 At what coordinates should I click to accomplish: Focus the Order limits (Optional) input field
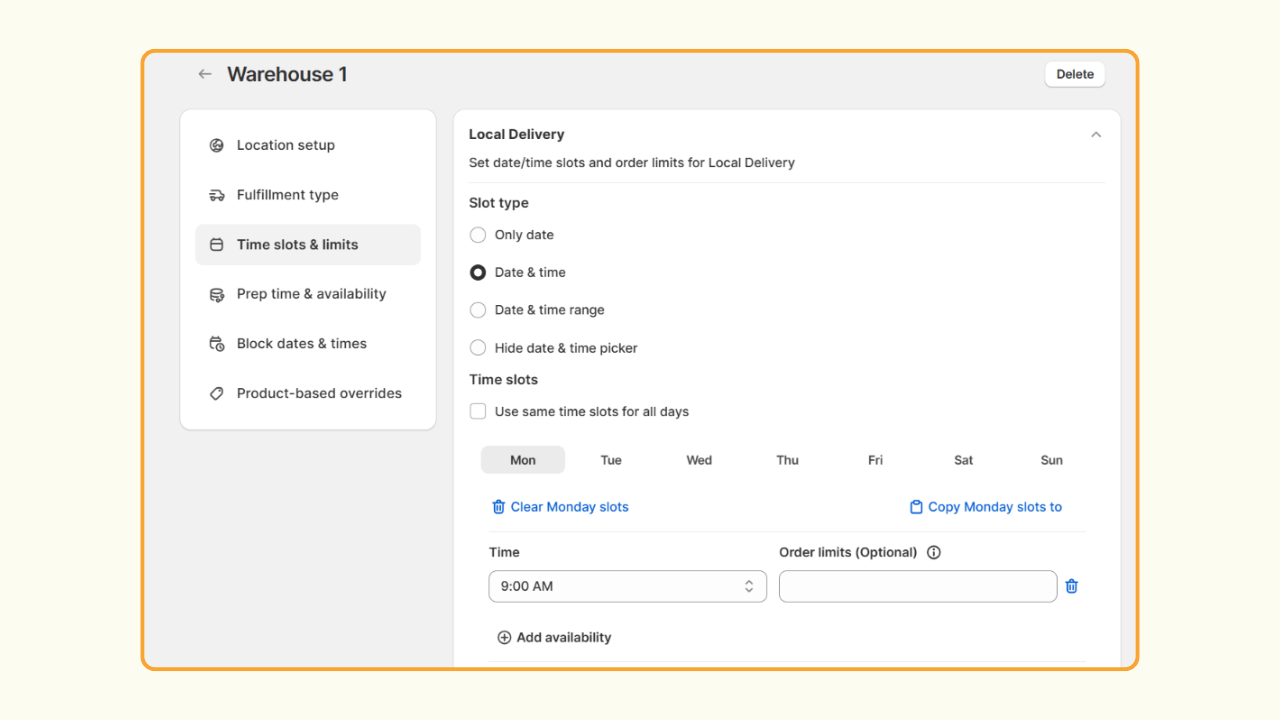pos(918,586)
